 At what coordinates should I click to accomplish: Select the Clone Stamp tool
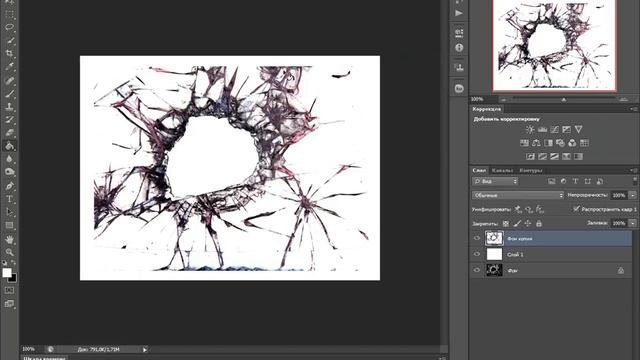coord(9,107)
